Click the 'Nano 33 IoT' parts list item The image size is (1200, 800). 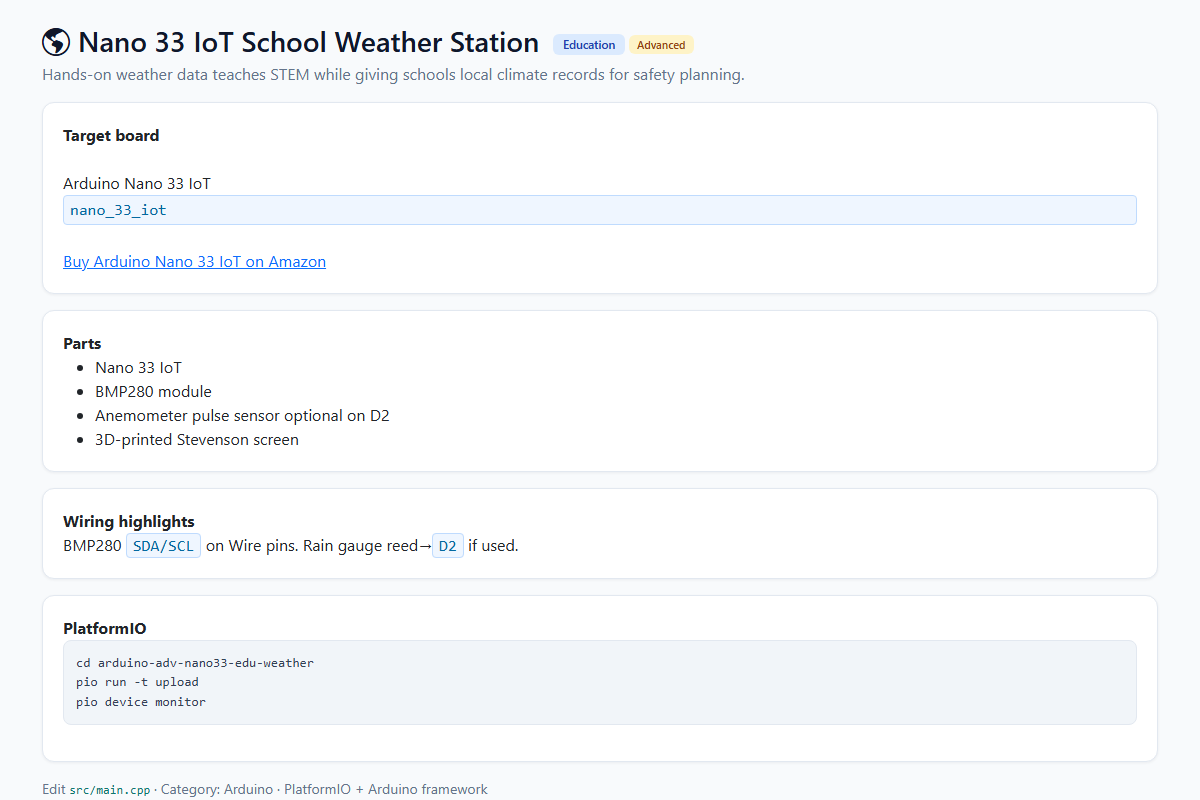pos(138,368)
